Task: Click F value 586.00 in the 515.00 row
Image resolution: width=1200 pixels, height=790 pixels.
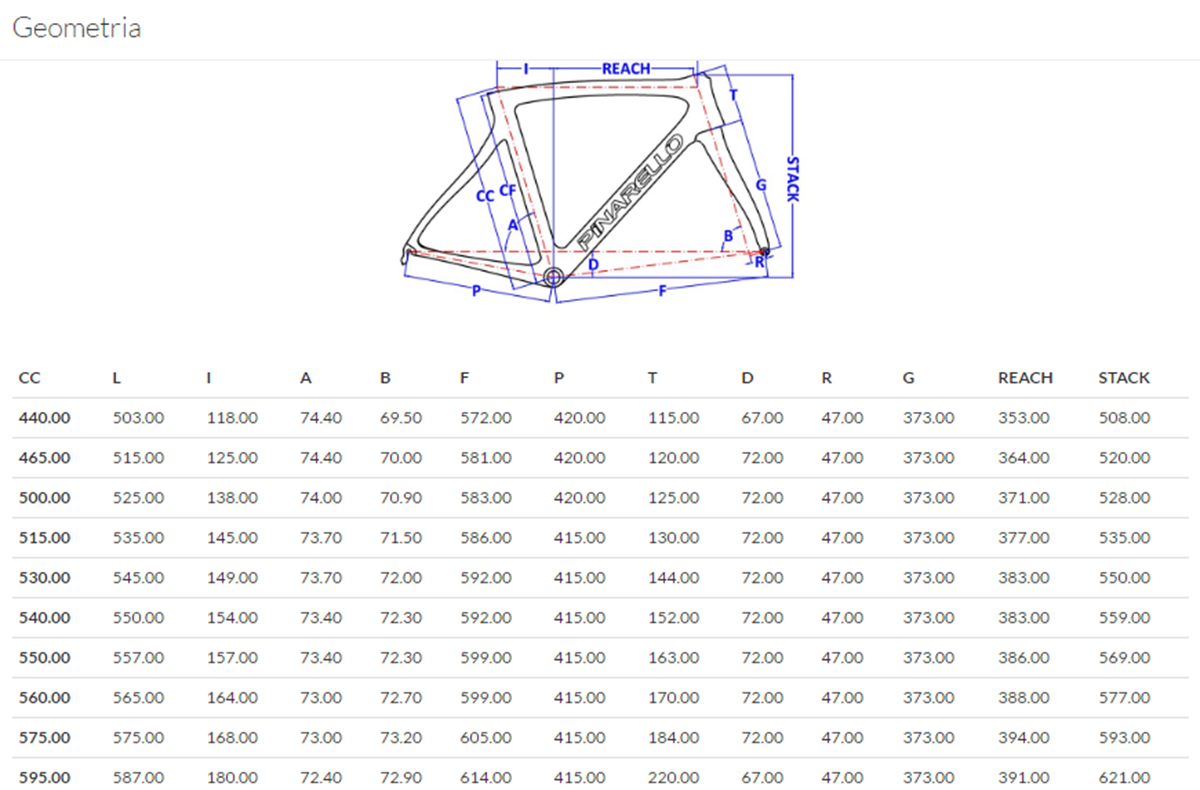Action: click(486, 538)
